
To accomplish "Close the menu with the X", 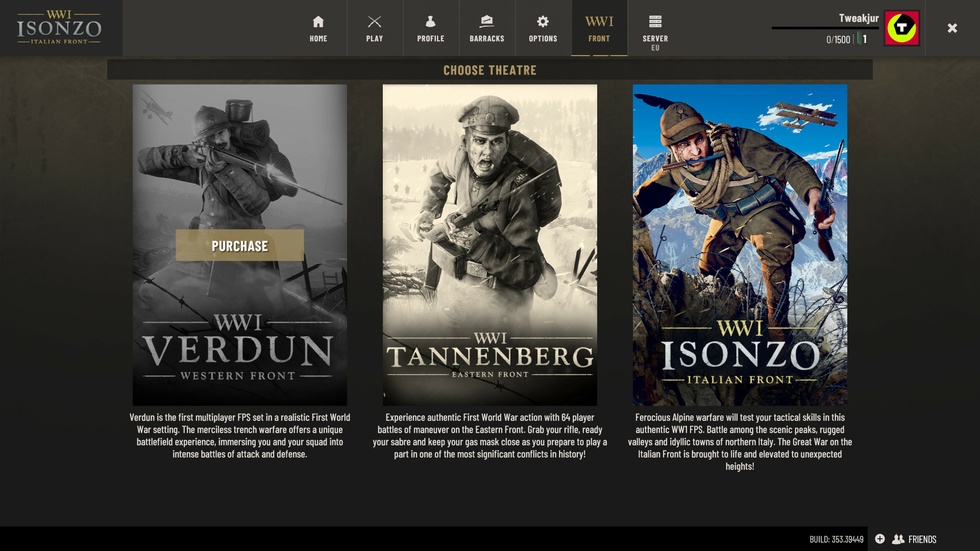I will [x=952, y=28].
